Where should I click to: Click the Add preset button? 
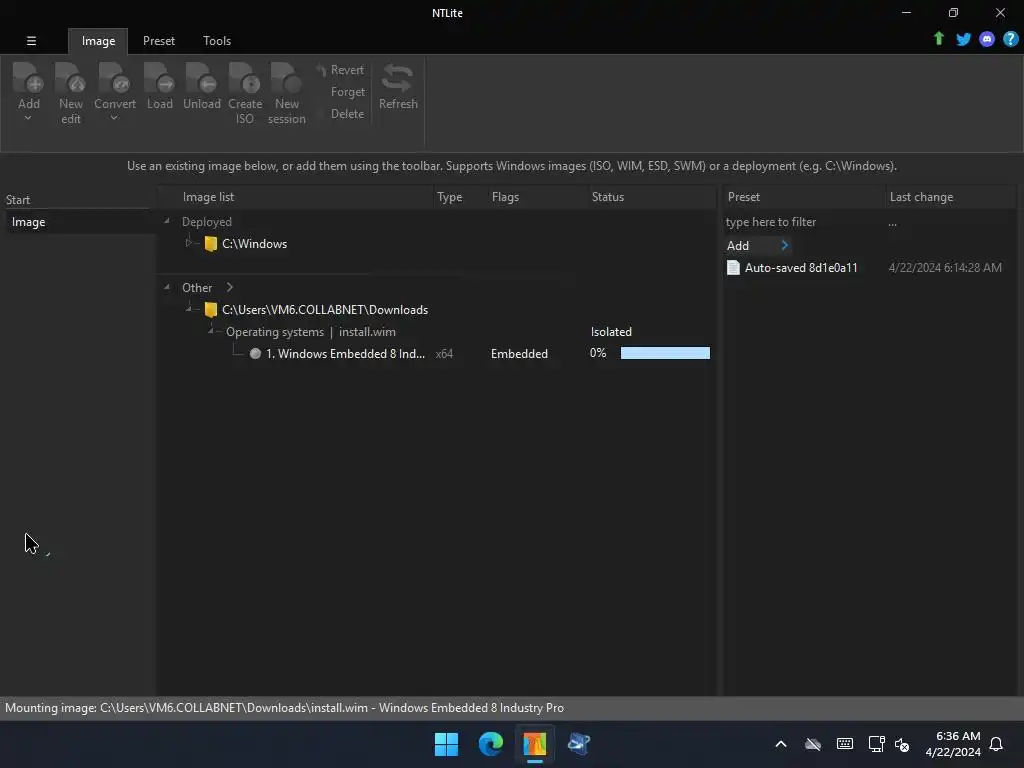[x=737, y=246]
